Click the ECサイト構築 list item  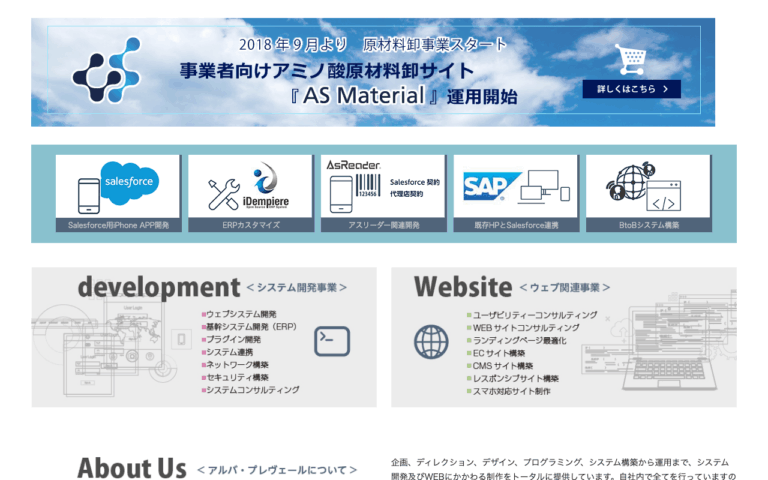496,353
